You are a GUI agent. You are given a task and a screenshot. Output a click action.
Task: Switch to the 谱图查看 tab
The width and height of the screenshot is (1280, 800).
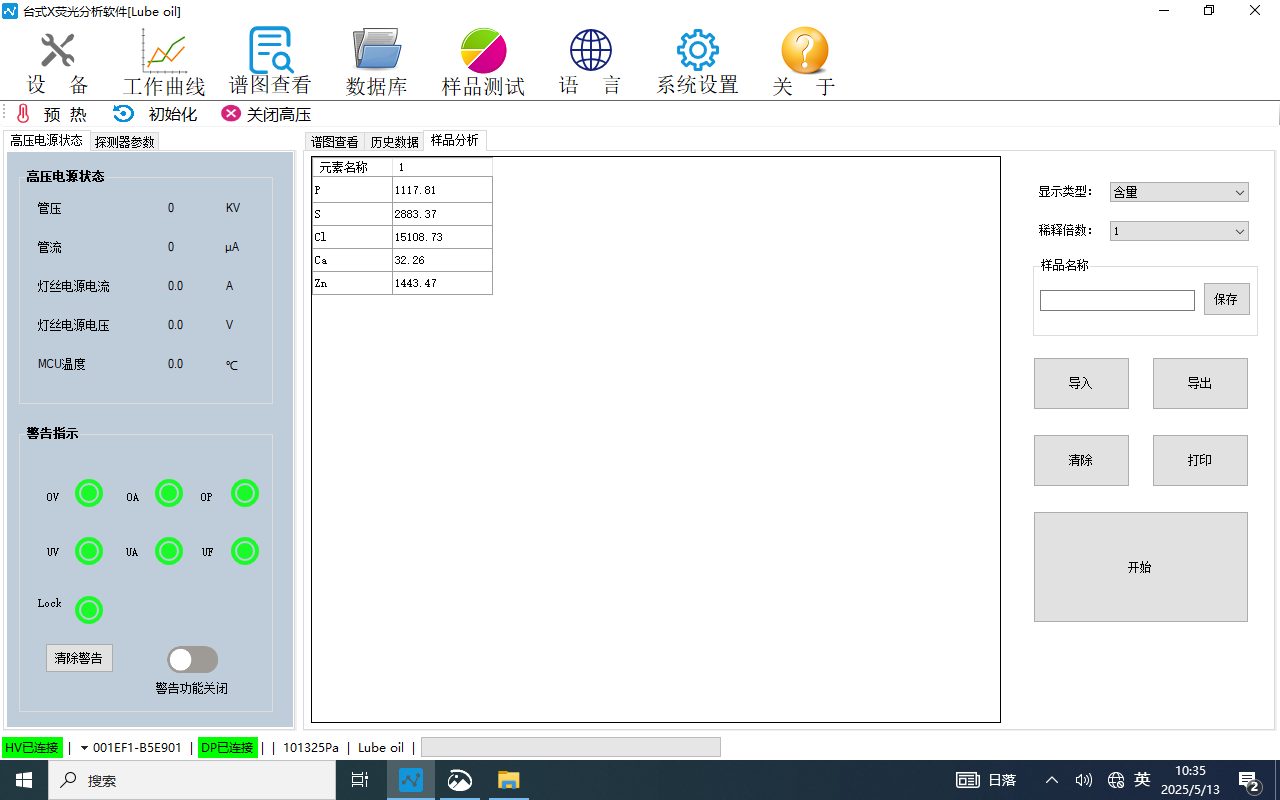pos(334,142)
